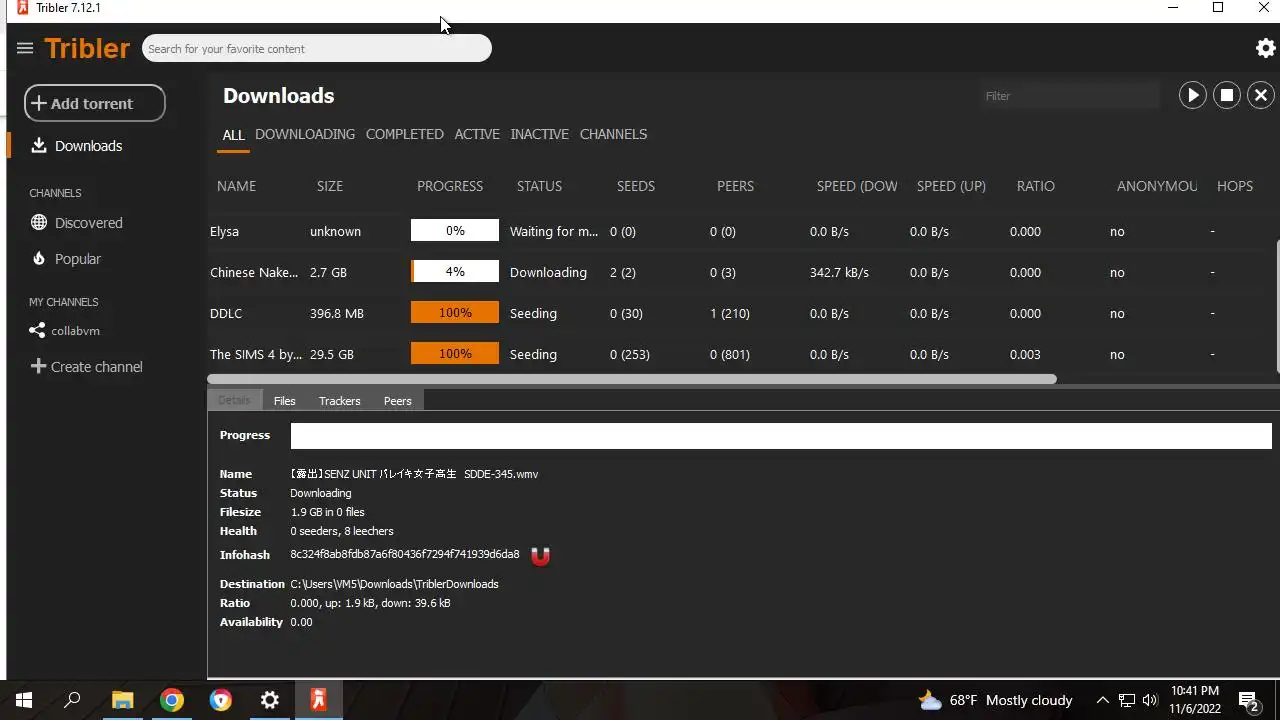Click the network tray icon
This screenshot has height=720, width=1280.
coord(1127,700)
